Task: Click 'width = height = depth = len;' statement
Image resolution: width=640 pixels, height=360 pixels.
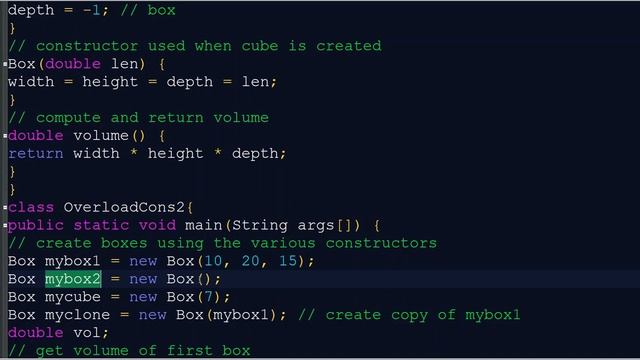Action: 142,82
